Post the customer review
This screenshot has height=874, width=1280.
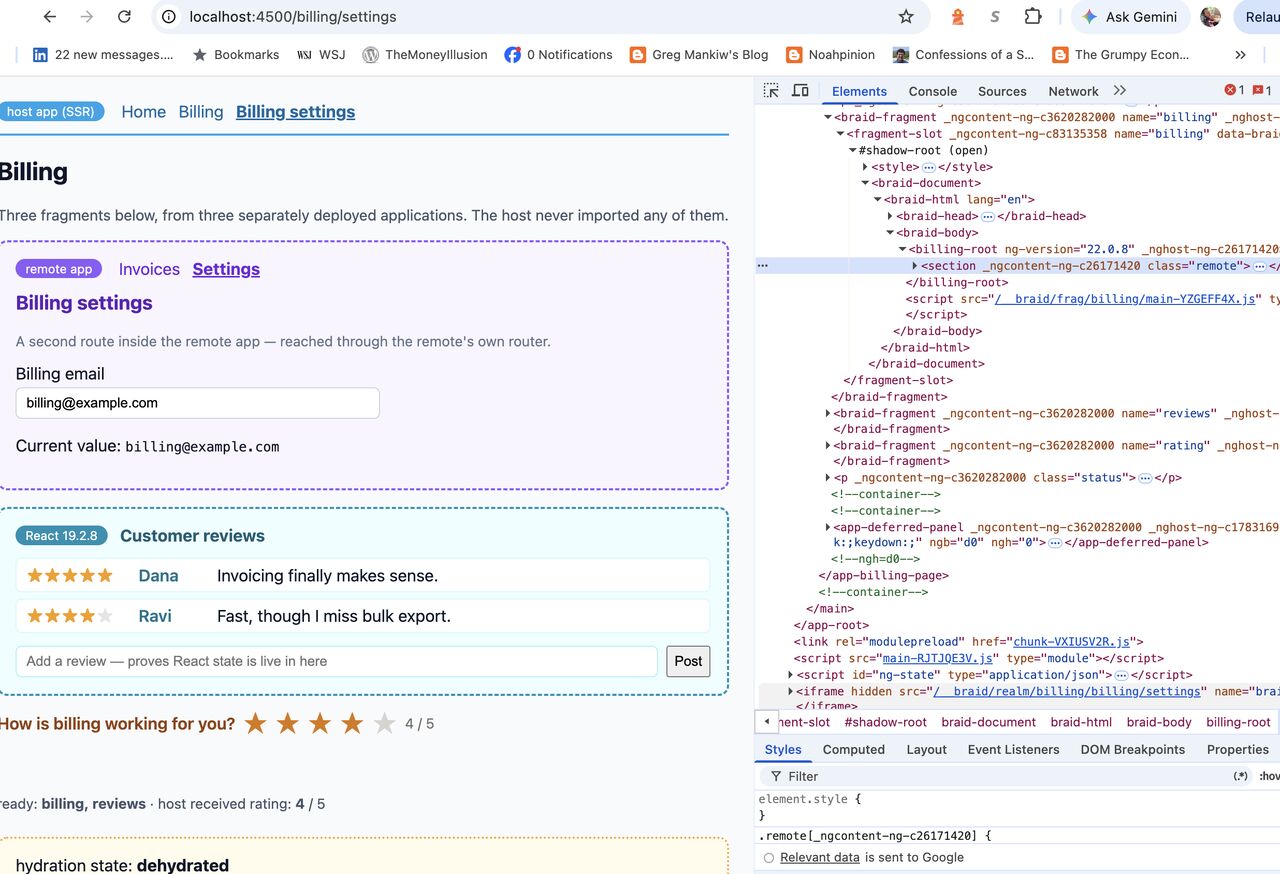coord(688,661)
